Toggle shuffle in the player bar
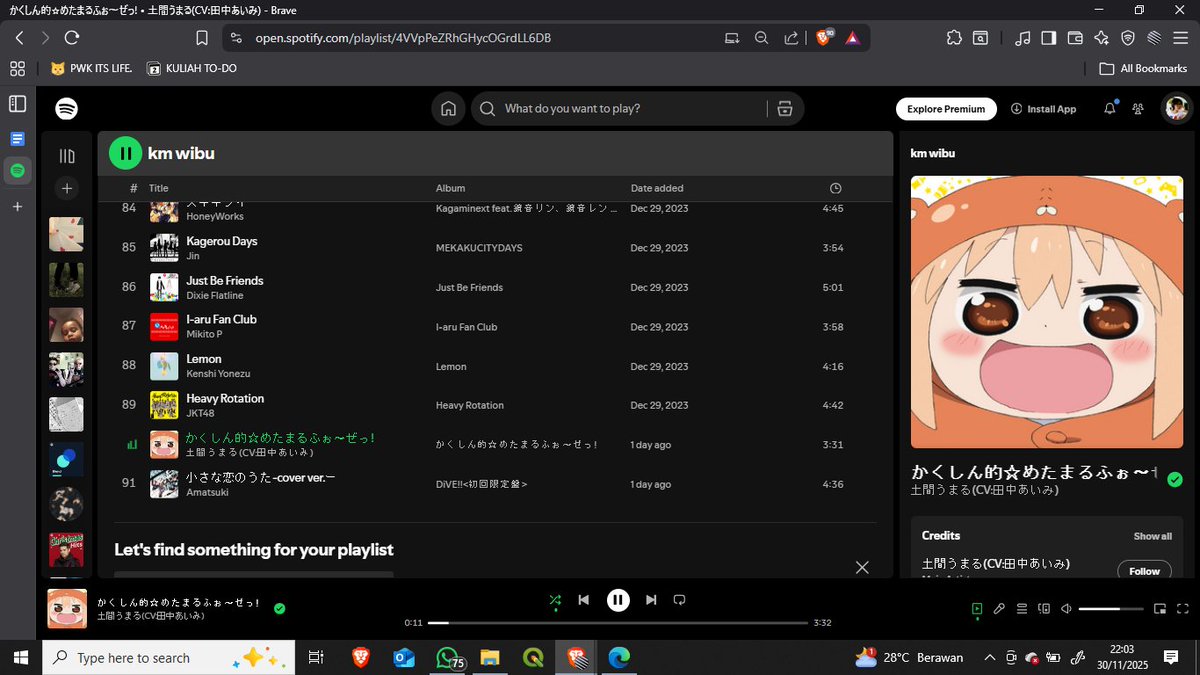1200x675 pixels. 555,600
